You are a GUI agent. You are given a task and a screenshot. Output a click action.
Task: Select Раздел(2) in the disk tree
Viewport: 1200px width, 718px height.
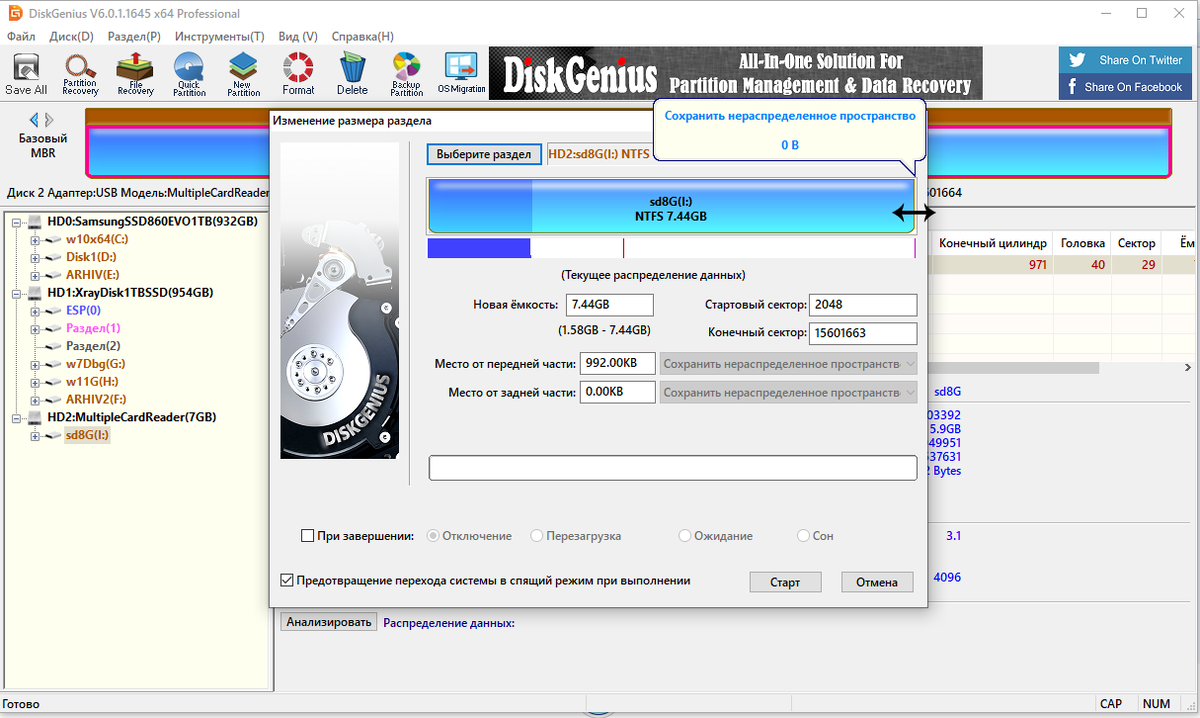tap(93, 346)
